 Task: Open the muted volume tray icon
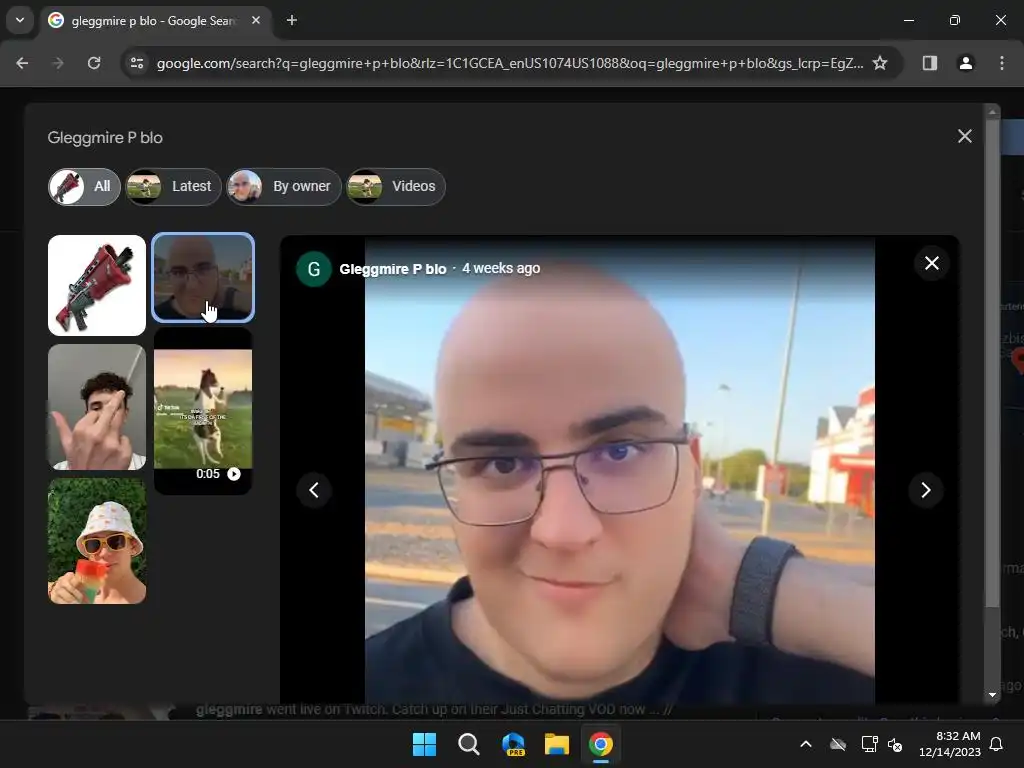pyautogui.click(x=895, y=745)
